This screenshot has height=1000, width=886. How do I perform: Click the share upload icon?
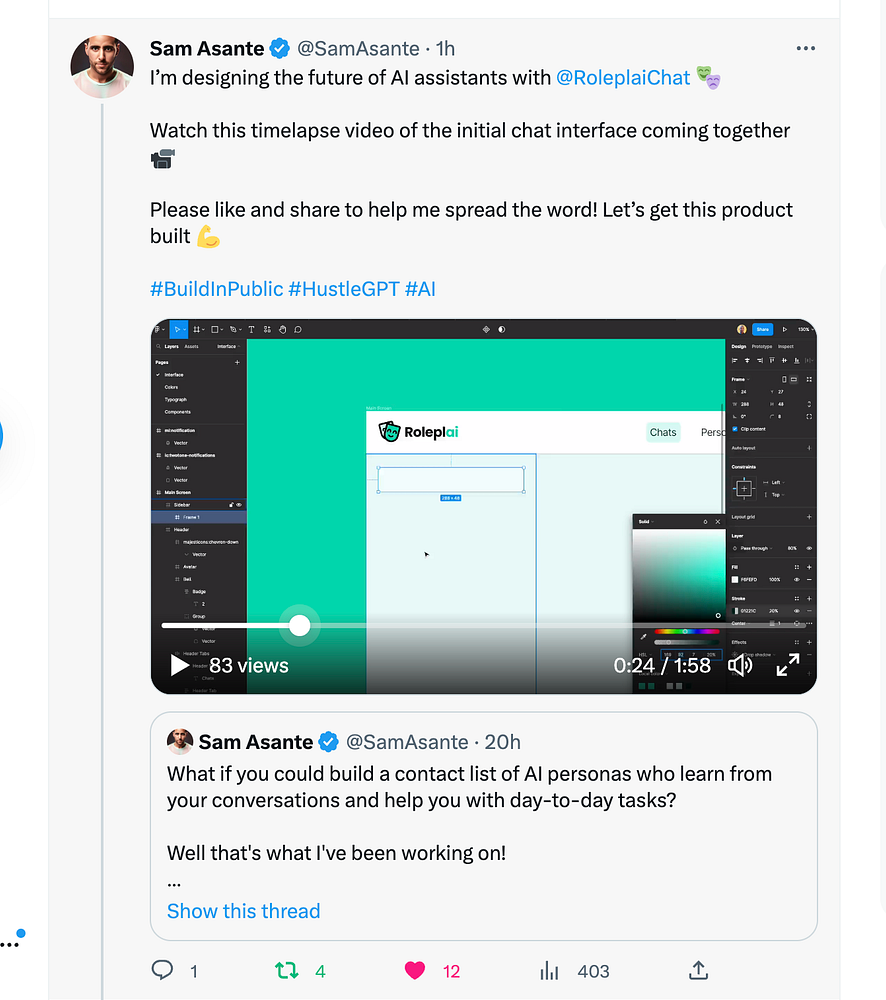(x=699, y=970)
